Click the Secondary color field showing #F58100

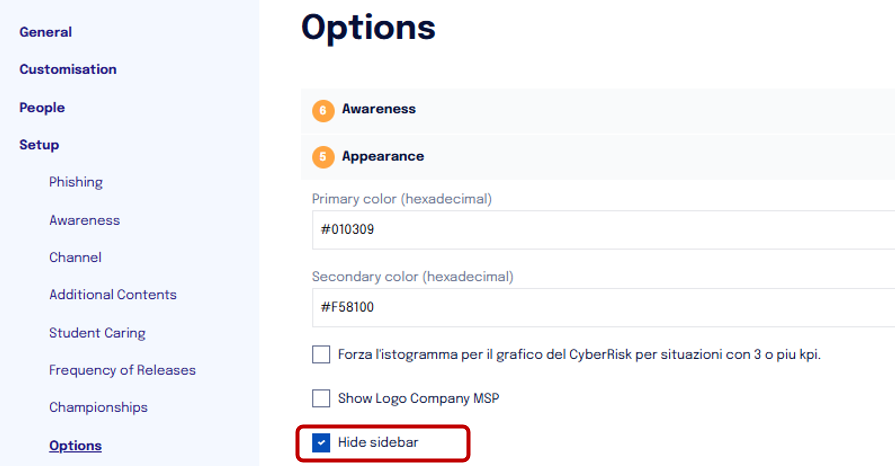point(603,307)
